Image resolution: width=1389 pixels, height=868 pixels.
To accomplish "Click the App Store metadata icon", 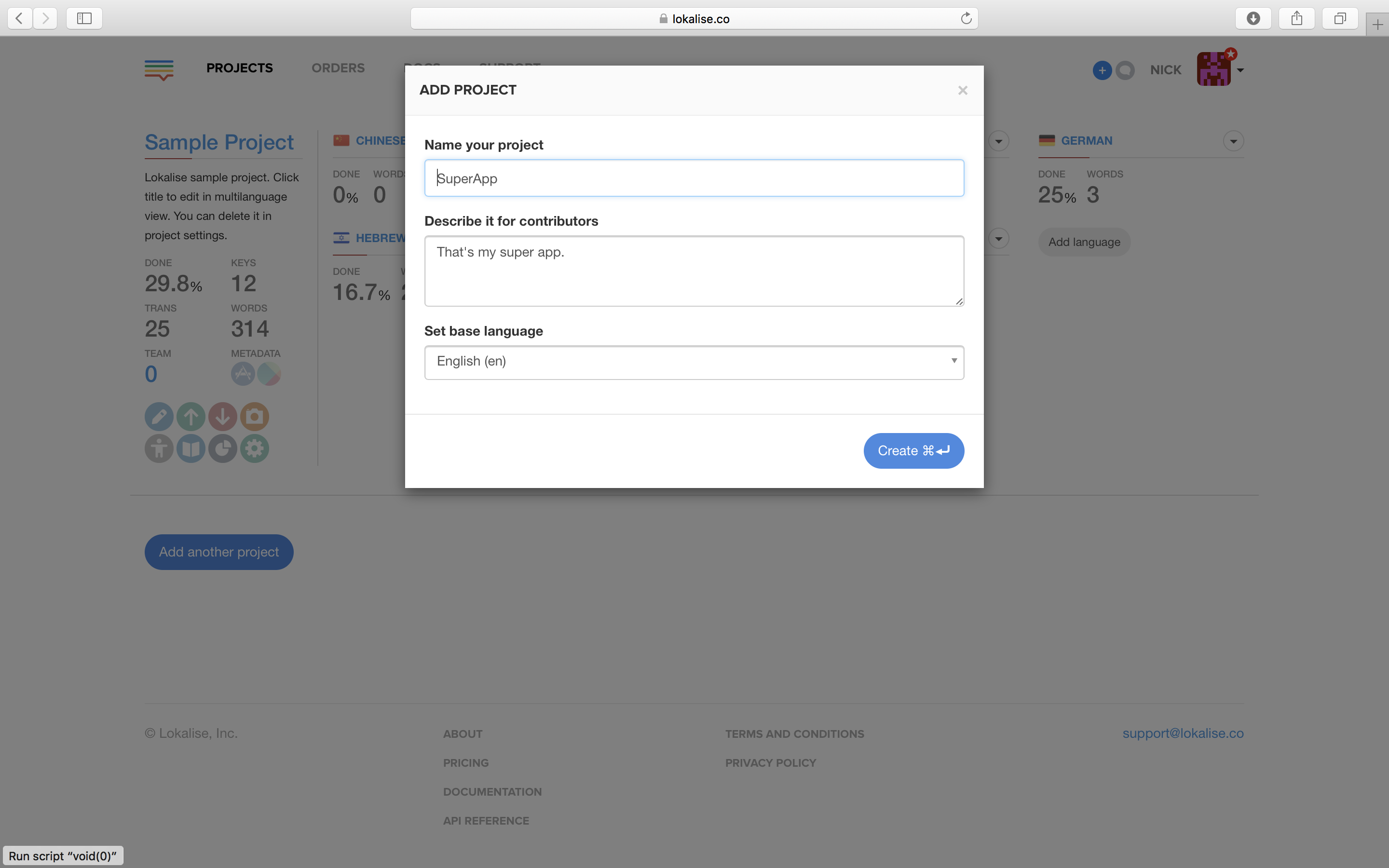I will [x=243, y=374].
